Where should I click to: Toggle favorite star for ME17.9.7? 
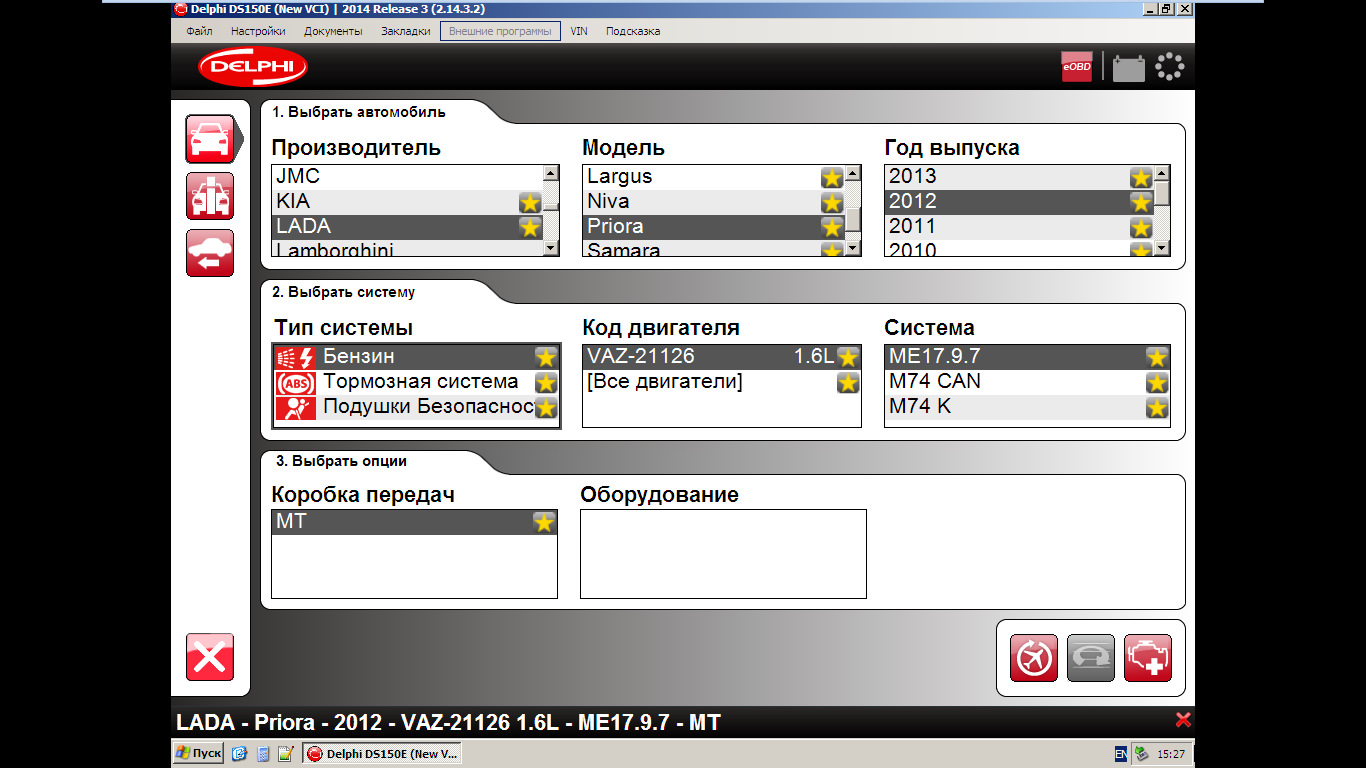[x=1157, y=357]
